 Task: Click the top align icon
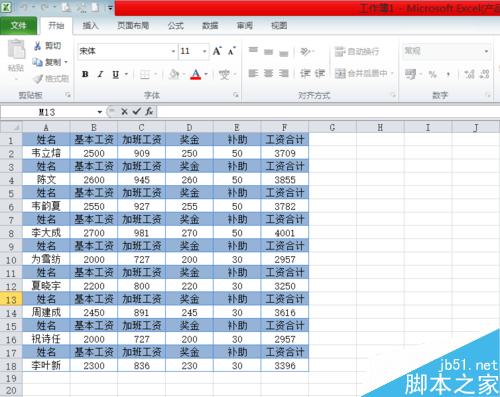[x=253, y=51]
